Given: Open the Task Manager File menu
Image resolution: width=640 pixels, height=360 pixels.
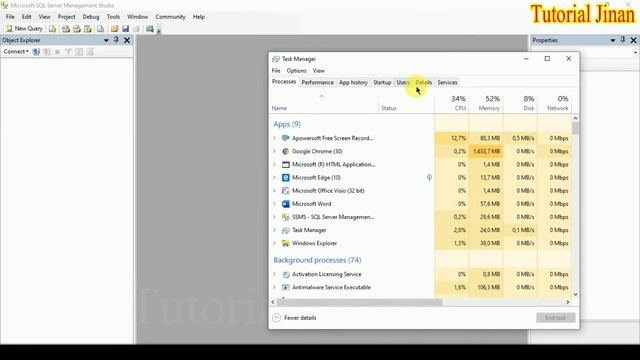Looking at the screenshot, I should (276, 71).
